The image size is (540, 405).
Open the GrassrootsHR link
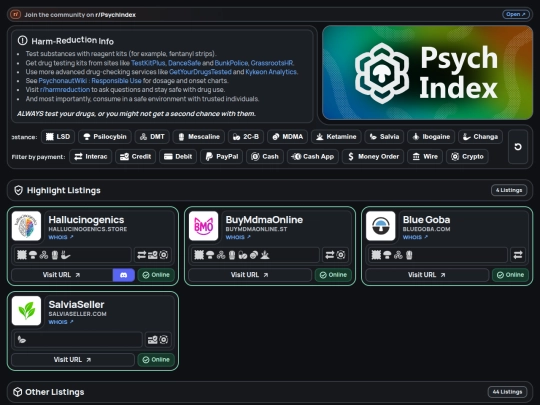(272, 63)
